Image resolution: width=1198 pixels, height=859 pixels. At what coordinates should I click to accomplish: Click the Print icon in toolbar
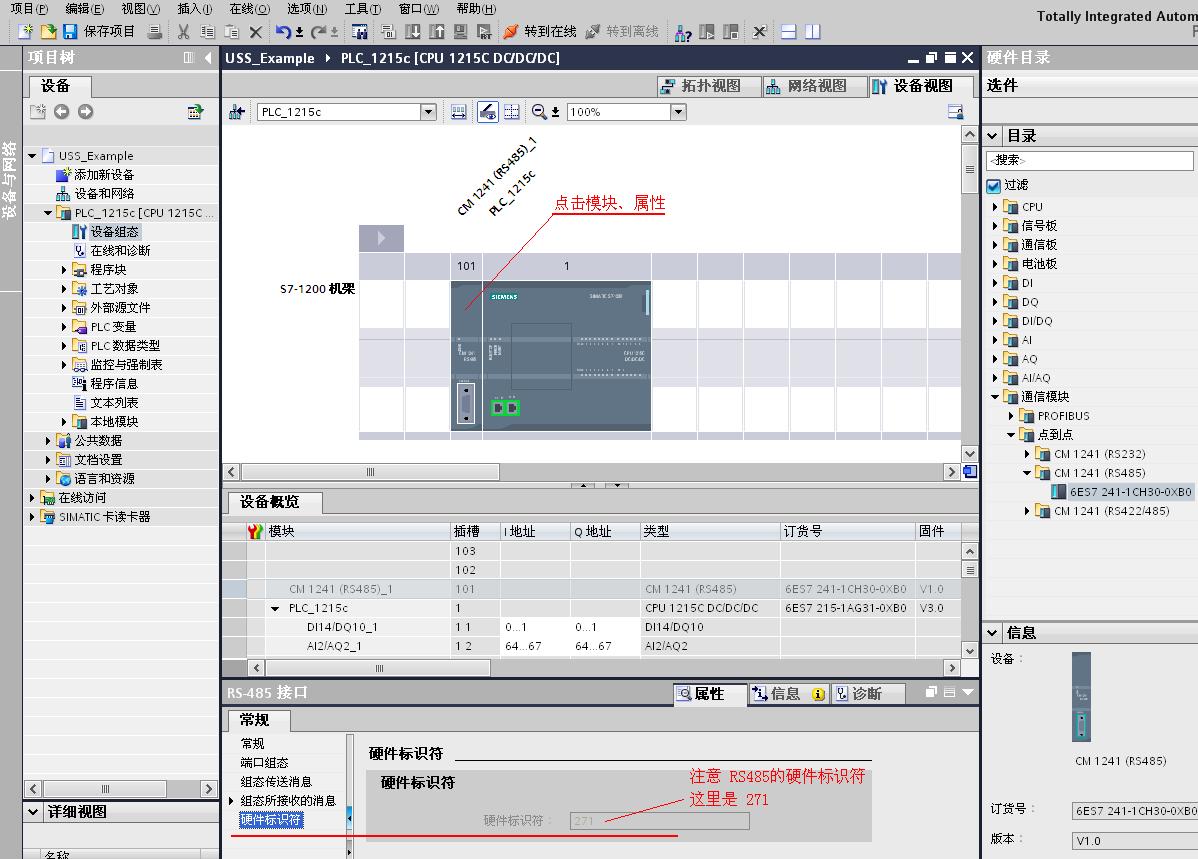click(155, 31)
